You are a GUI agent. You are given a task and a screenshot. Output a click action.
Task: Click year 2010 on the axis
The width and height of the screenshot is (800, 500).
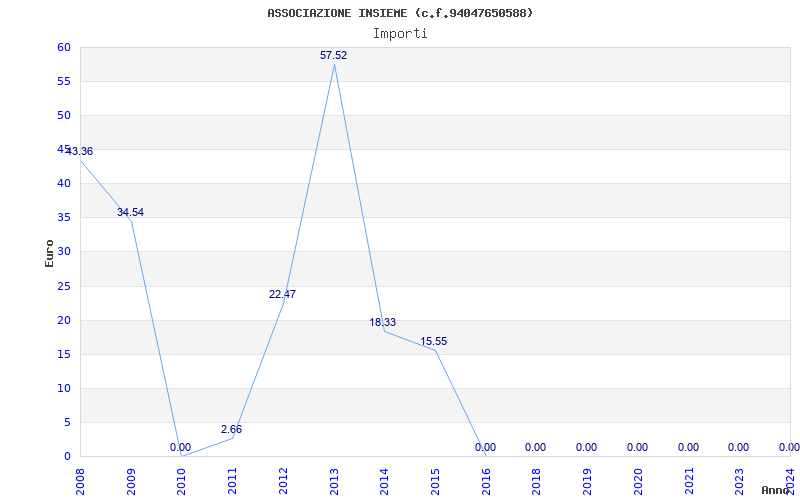pyautogui.click(x=182, y=481)
